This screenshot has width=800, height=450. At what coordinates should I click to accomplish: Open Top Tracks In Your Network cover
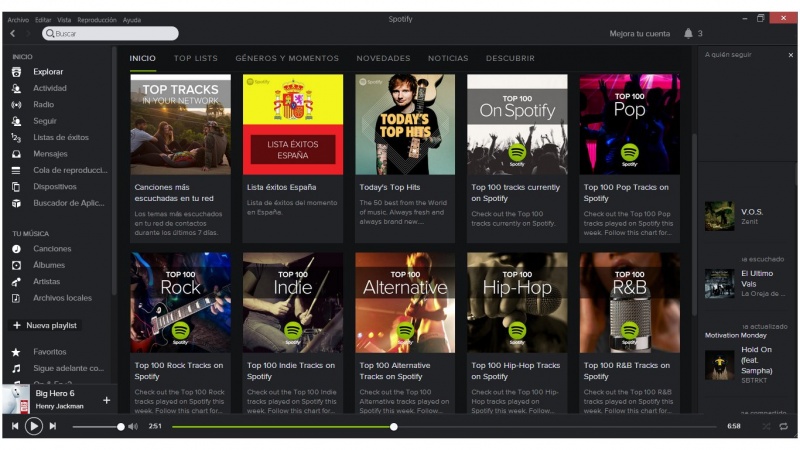pos(181,124)
